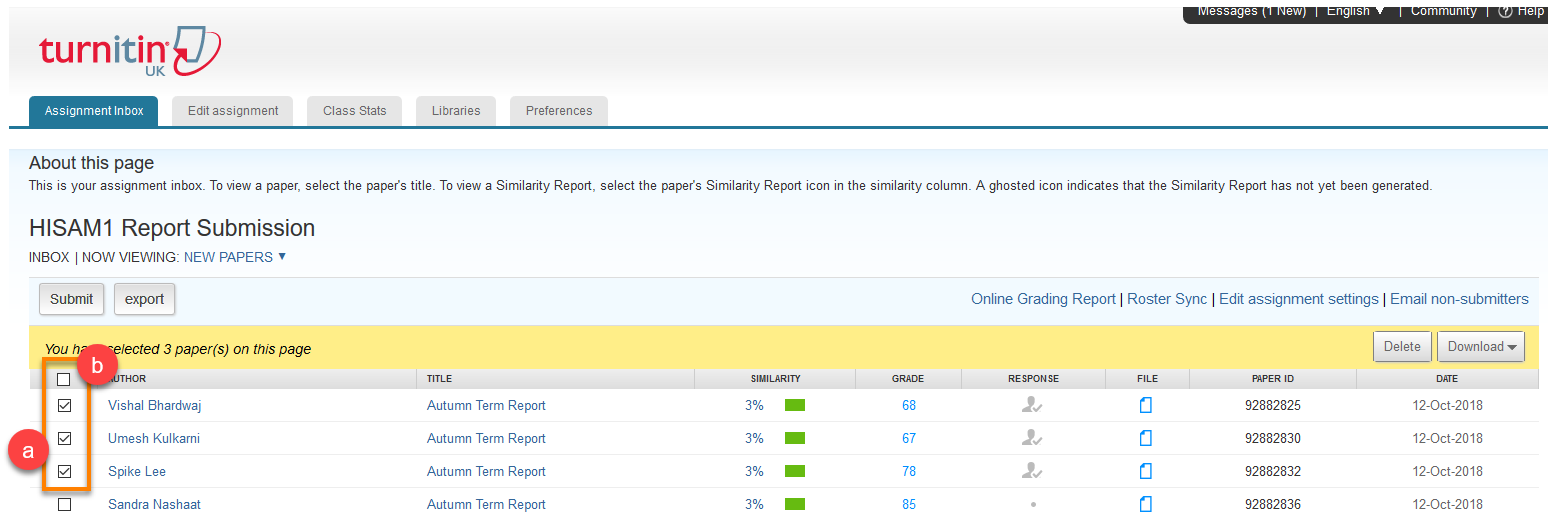Open Sandra Nashaat author link
The height and width of the screenshot is (519, 1548).
point(154,504)
